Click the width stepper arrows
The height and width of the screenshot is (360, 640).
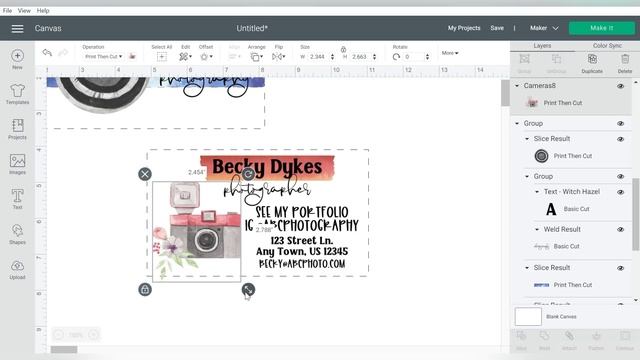tap(332, 57)
